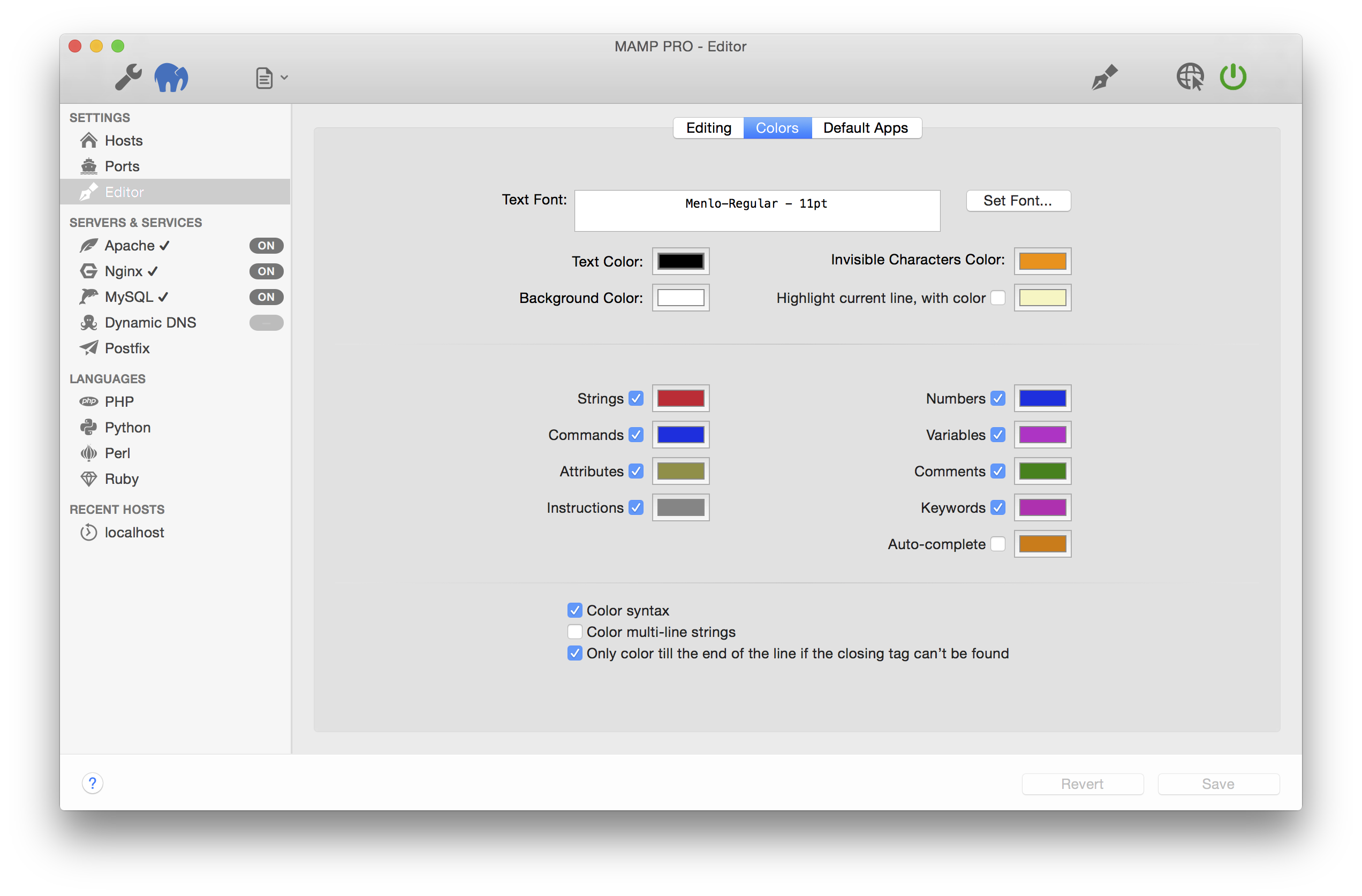Click the Revert button

point(1083,784)
